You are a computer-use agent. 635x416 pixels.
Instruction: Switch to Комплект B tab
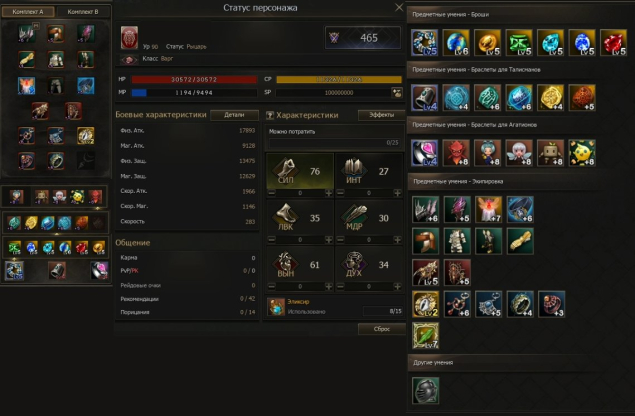[83, 12]
